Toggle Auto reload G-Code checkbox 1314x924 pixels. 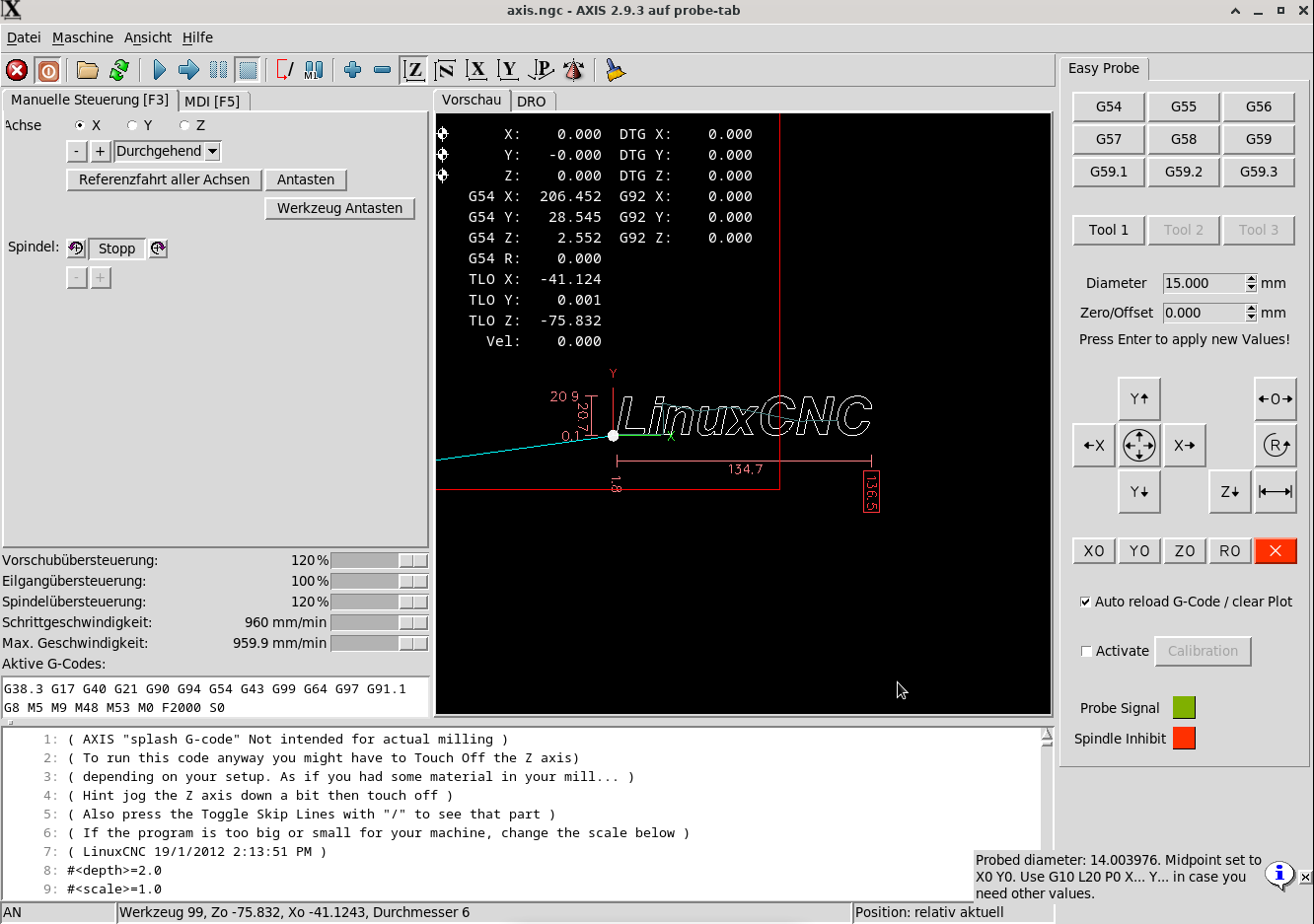(x=1085, y=602)
